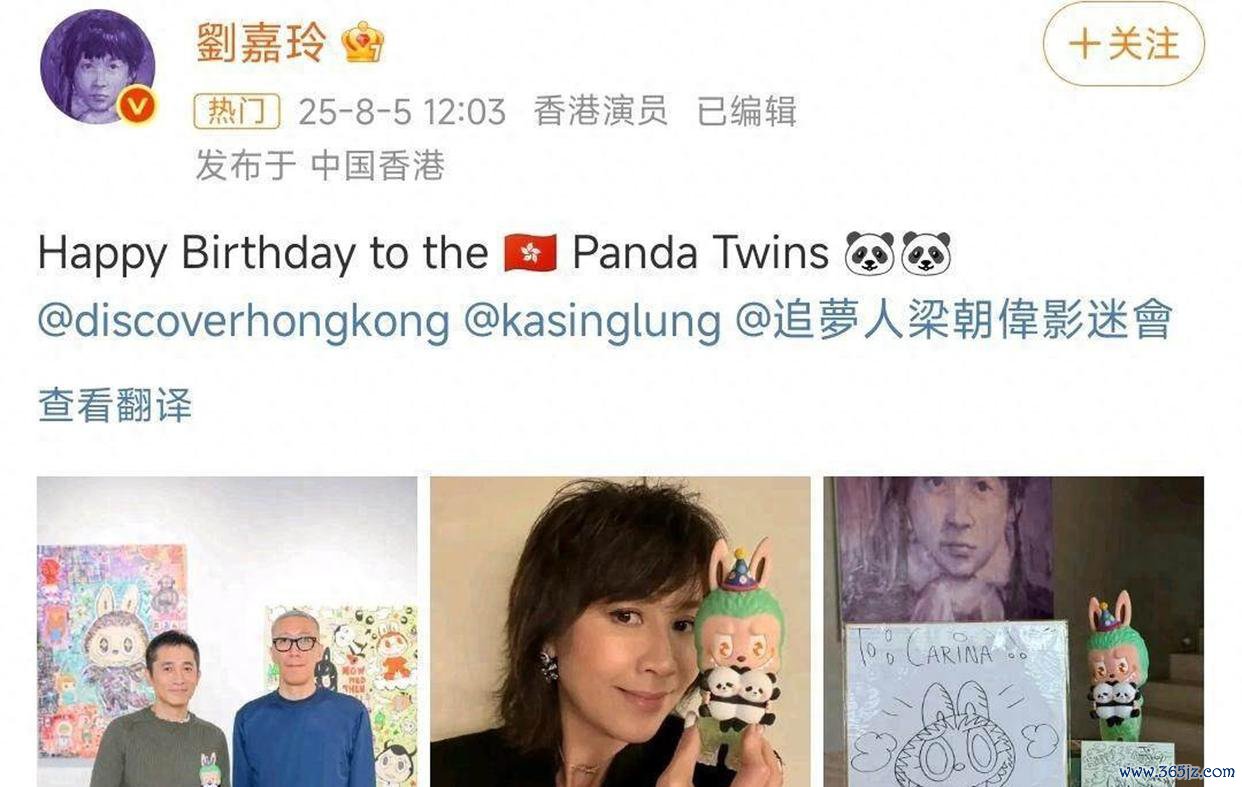Open photo with To Carina drawing

tap(1013, 631)
